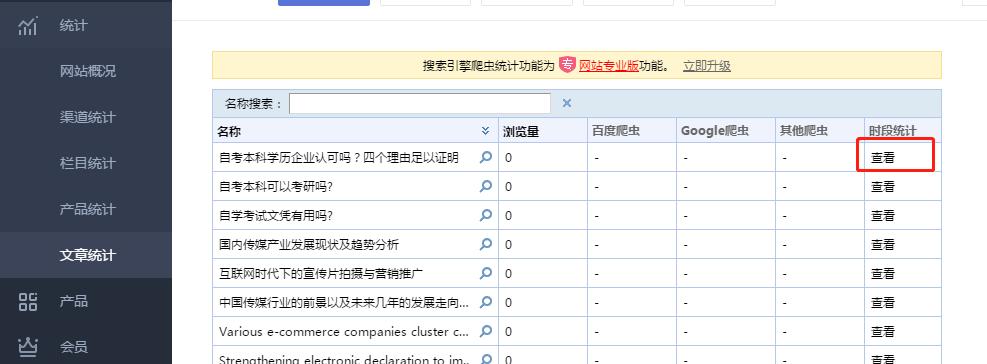The height and width of the screenshot is (364, 987).
Task: Select article title 自考本科学历企业认可吗？四个理由足以证明
Action: 339,157
